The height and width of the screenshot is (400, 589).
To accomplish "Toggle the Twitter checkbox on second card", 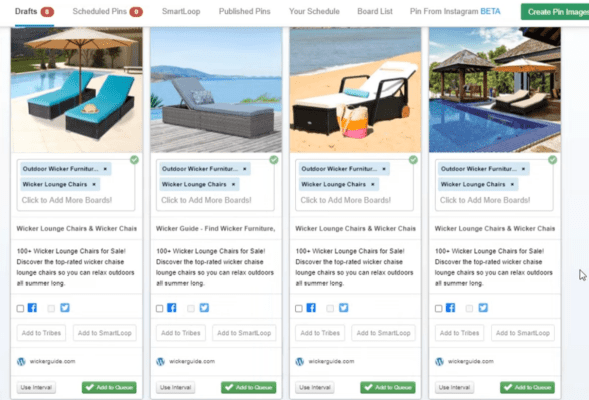I will pos(191,309).
